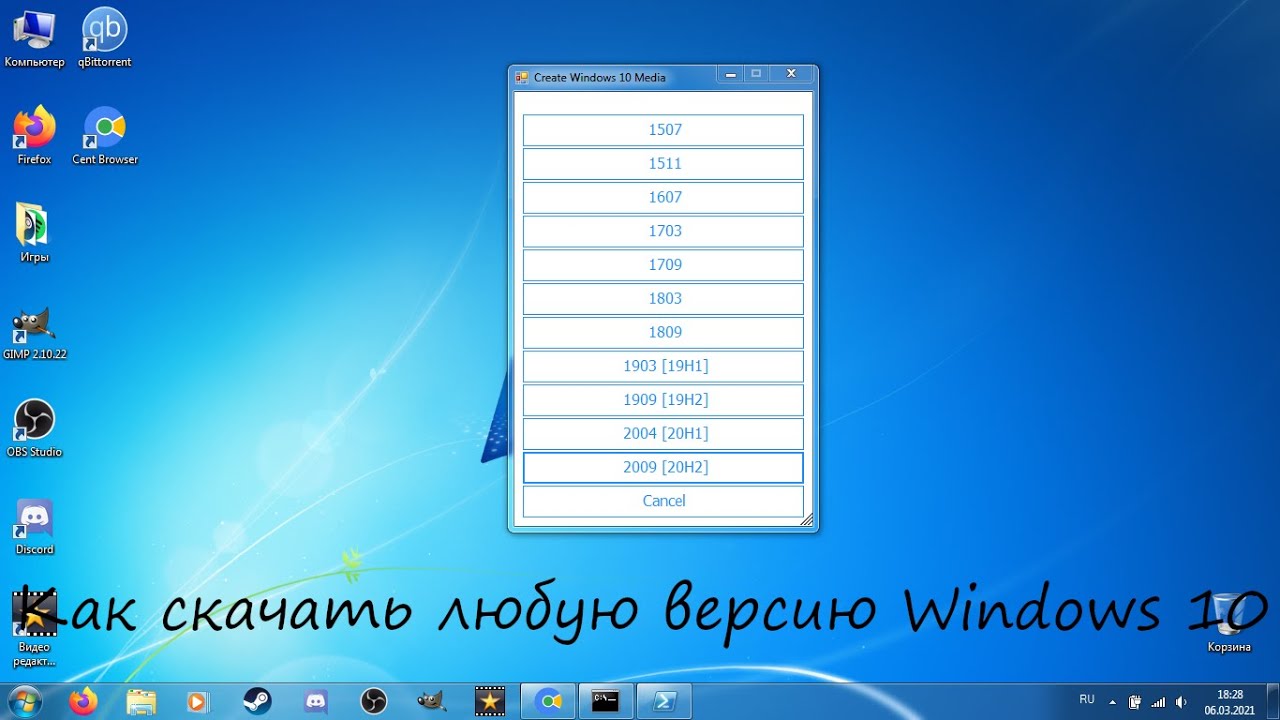This screenshot has height=720, width=1280.
Task: Select Cent Browser desktop shortcut
Action: (x=105, y=135)
